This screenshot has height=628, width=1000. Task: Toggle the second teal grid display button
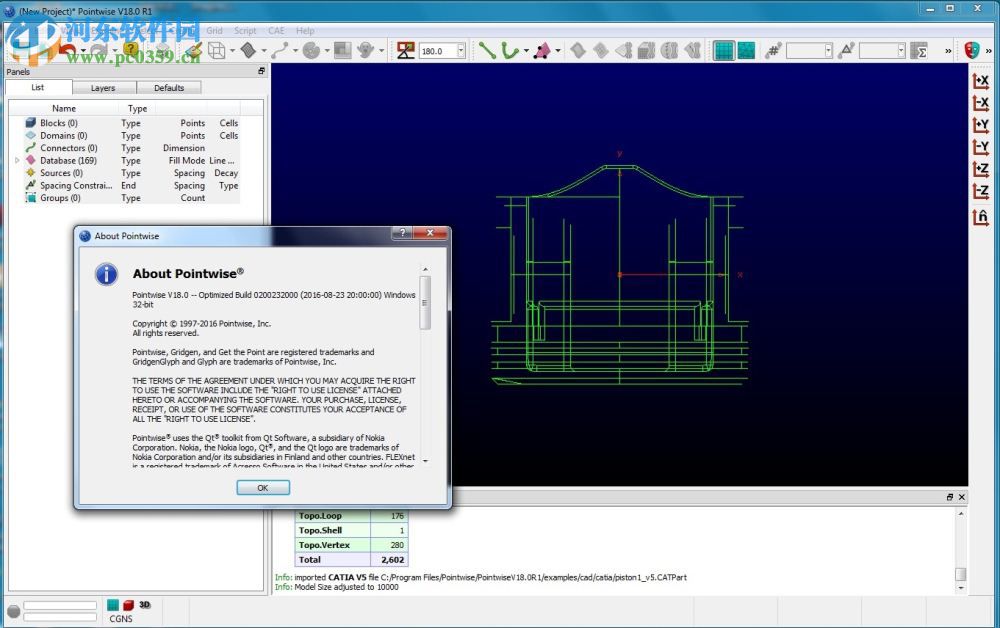(746, 50)
